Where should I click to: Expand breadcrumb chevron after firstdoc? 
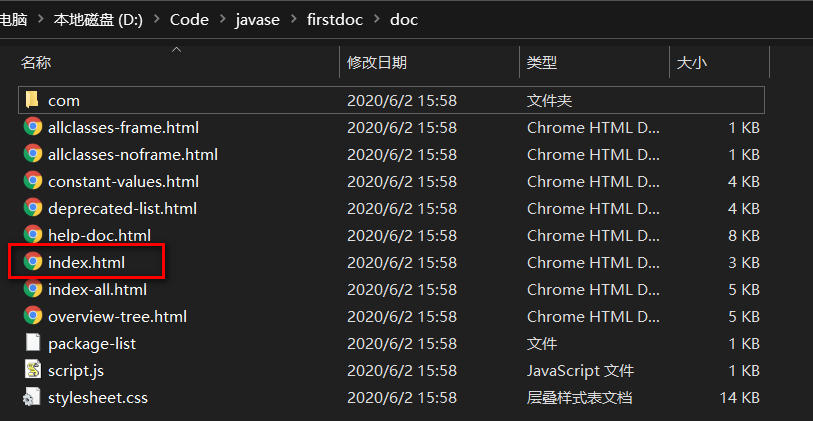tap(376, 20)
